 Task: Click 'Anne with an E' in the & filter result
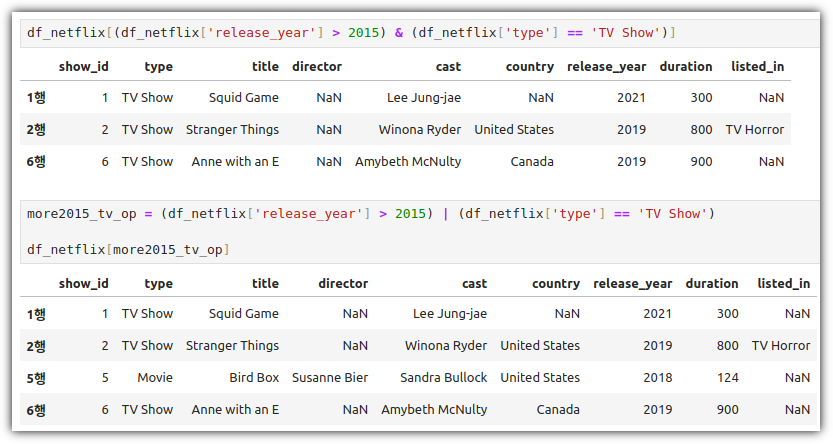pos(235,161)
